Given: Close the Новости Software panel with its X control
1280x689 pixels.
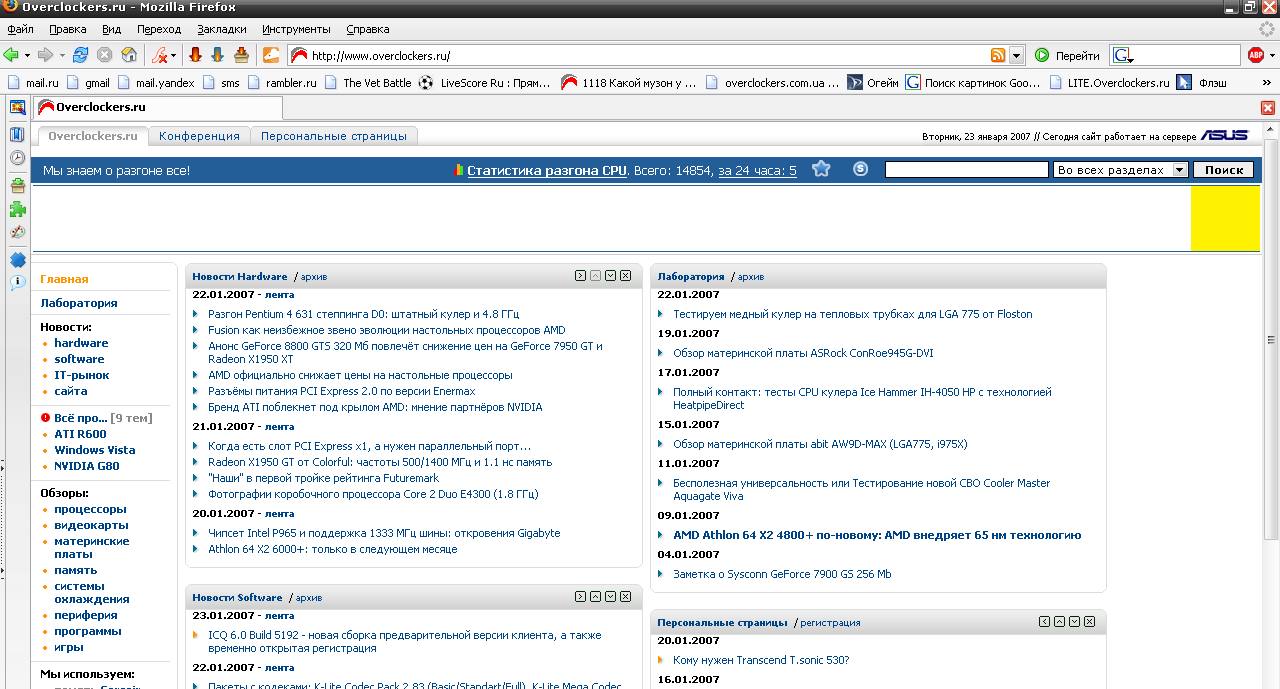Looking at the screenshot, I should [x=625, y=597].
